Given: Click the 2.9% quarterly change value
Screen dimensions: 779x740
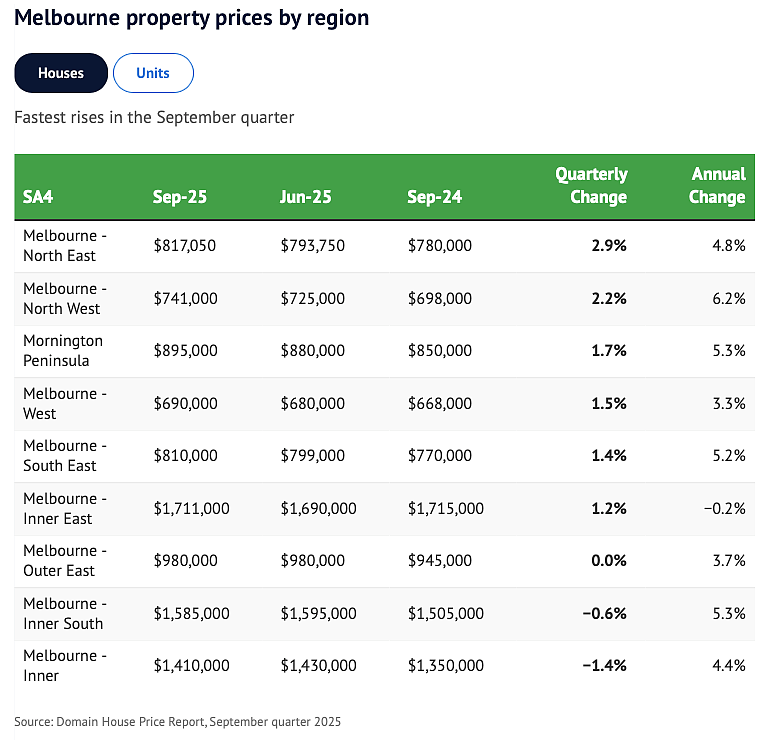Looking at the screenshot, I should [609, 246].
